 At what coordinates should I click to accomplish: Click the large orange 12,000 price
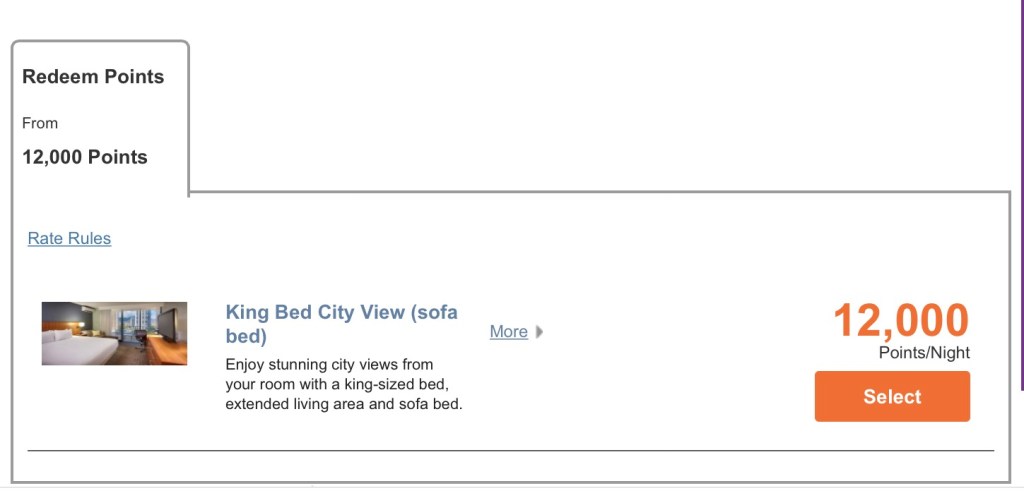[x=900, y=321]
